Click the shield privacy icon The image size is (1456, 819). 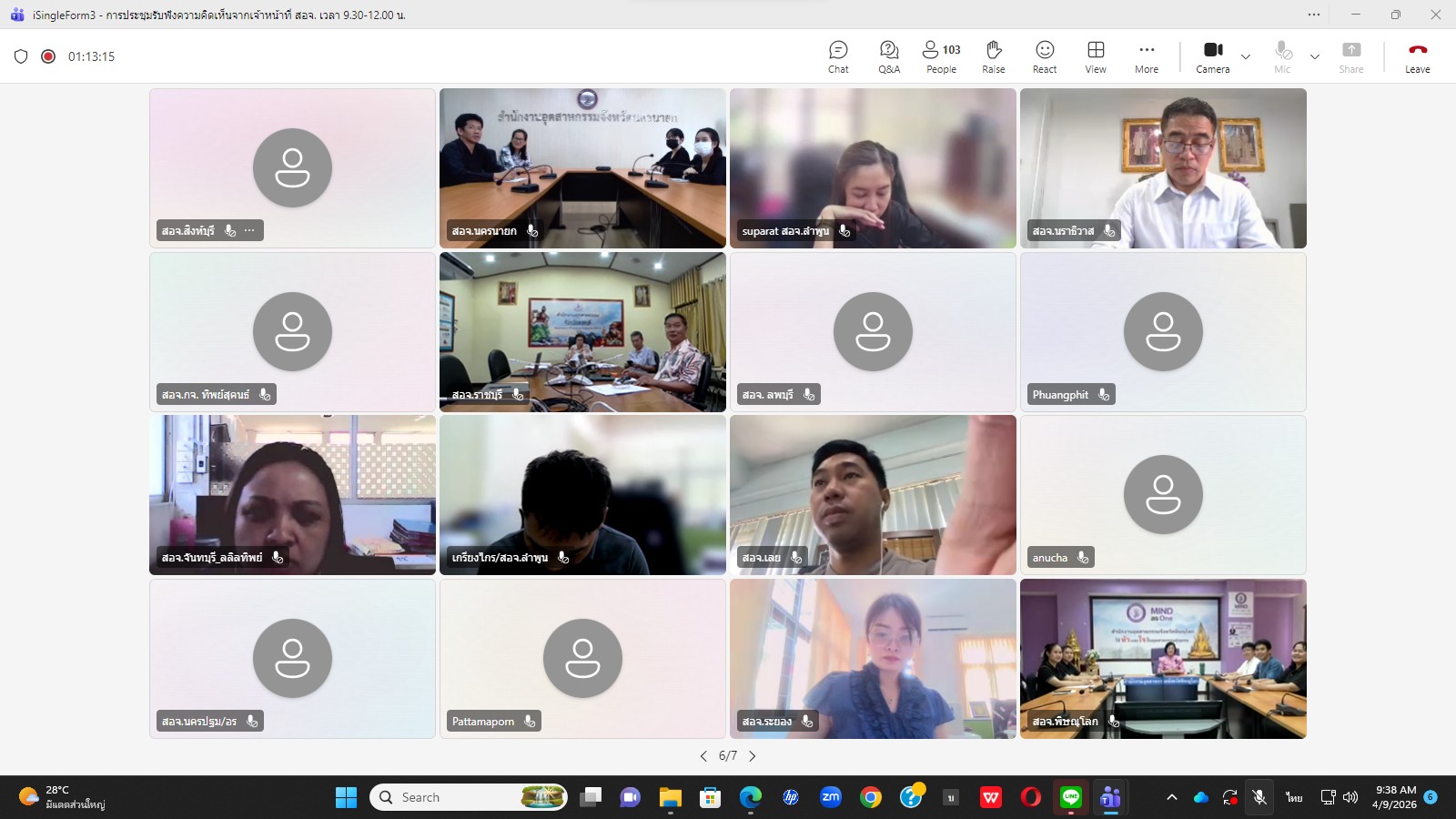tap(21, 56)
